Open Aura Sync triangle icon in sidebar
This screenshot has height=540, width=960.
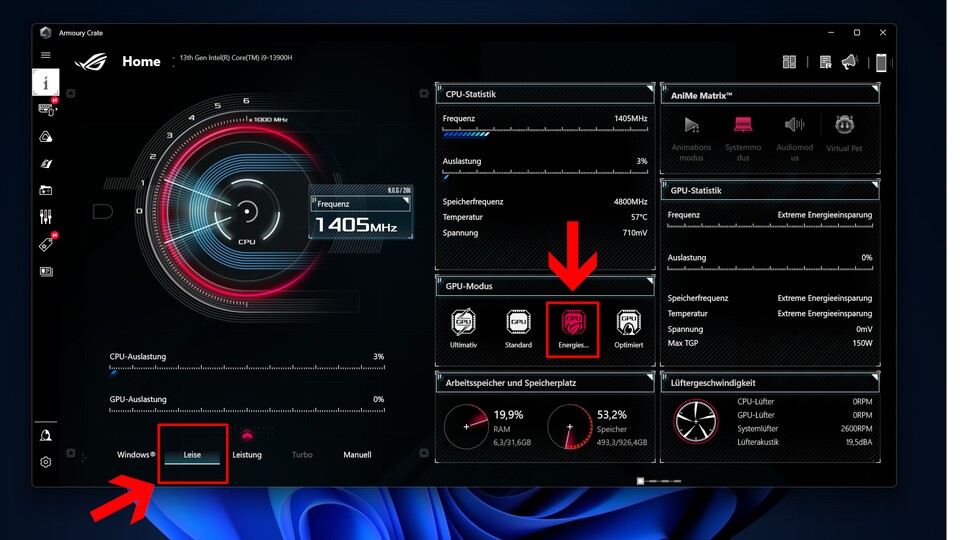point(45,137)
